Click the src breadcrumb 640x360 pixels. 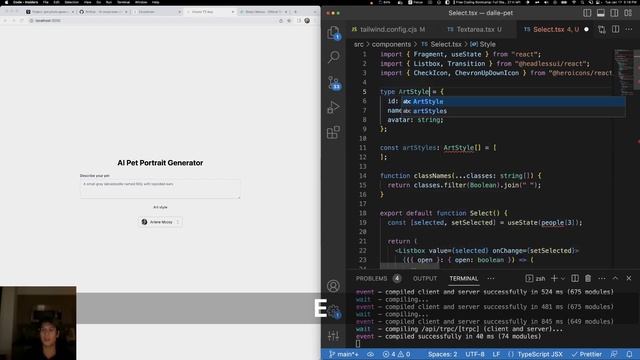pyautogui.click(x=358, y=44)
